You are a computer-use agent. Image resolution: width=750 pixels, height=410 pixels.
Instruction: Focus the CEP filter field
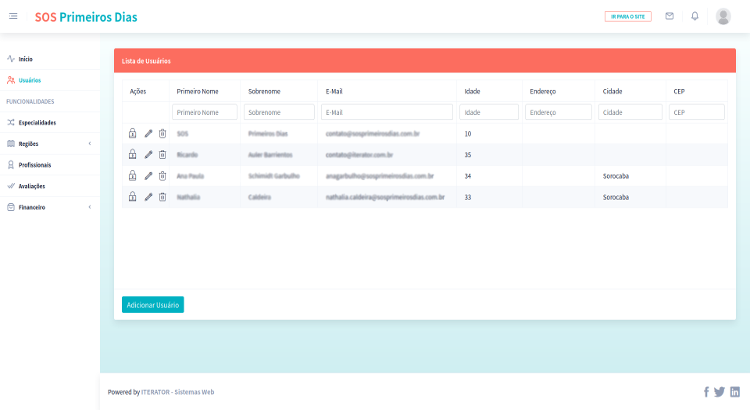(696, 112)
